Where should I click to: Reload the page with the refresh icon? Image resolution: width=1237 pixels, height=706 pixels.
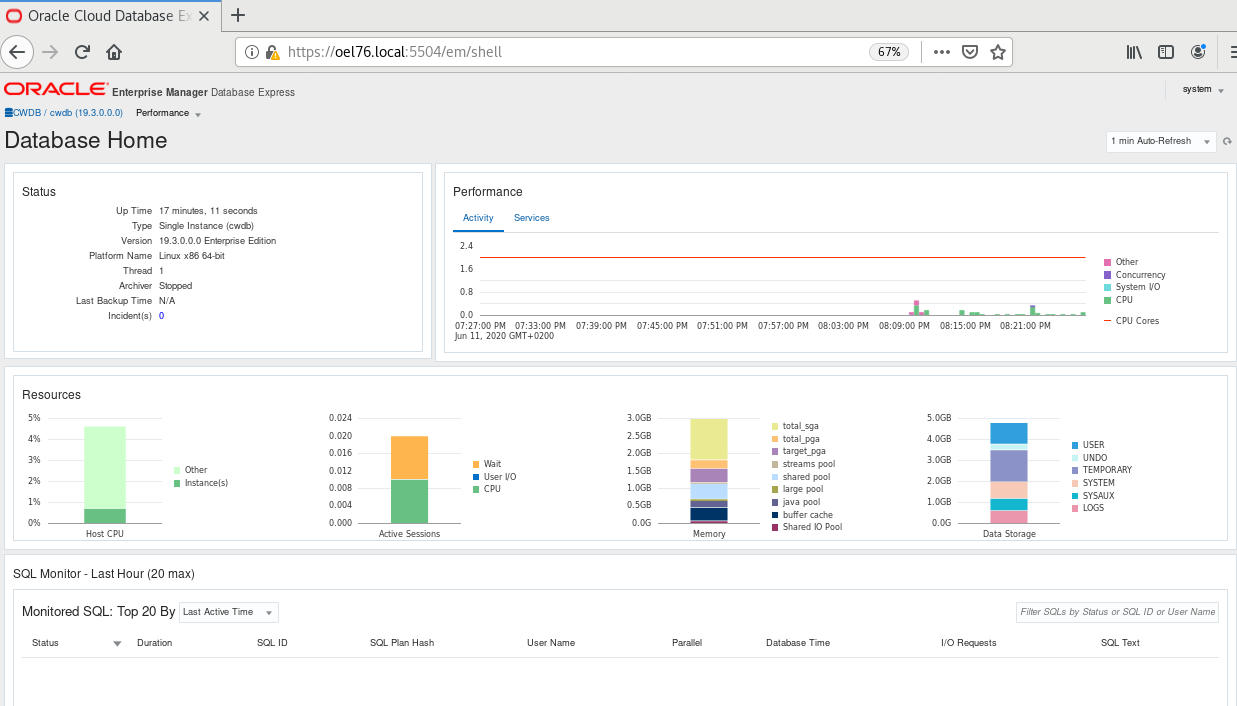coord(82,51)
